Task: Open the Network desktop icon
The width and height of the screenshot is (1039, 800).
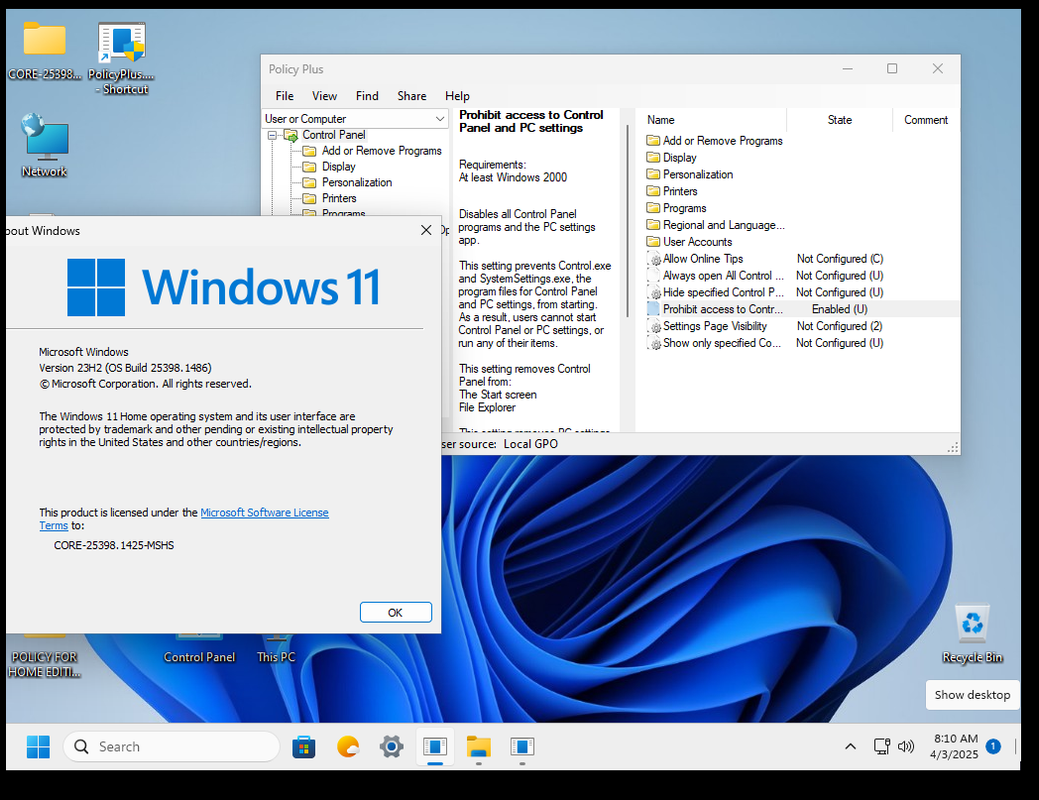Action: 44,145
